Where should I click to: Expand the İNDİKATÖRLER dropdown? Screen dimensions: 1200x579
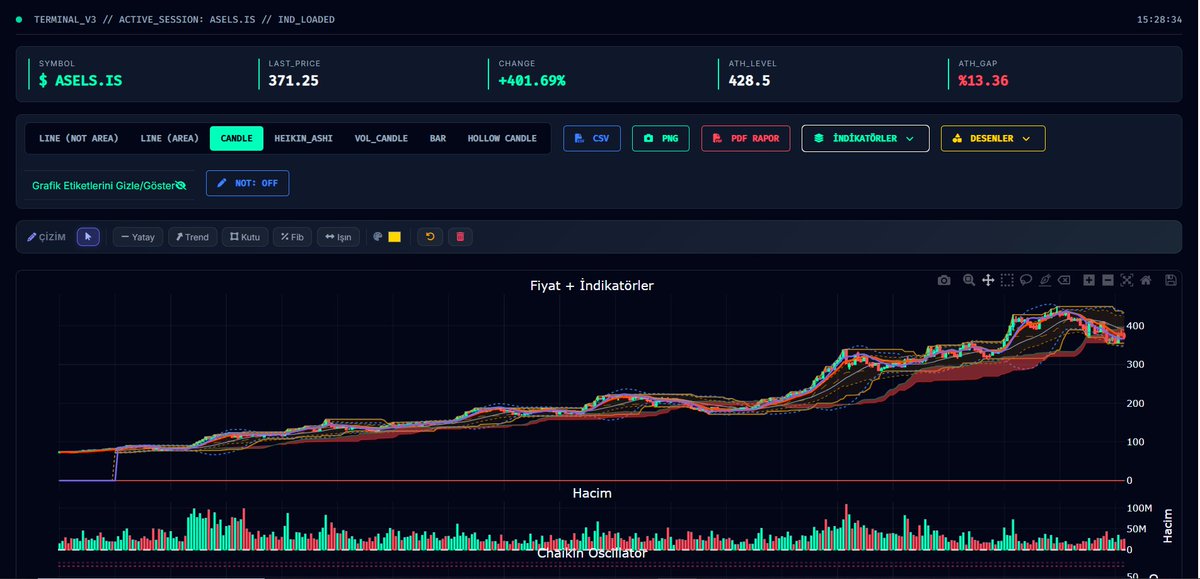click(x=865, y=138)
